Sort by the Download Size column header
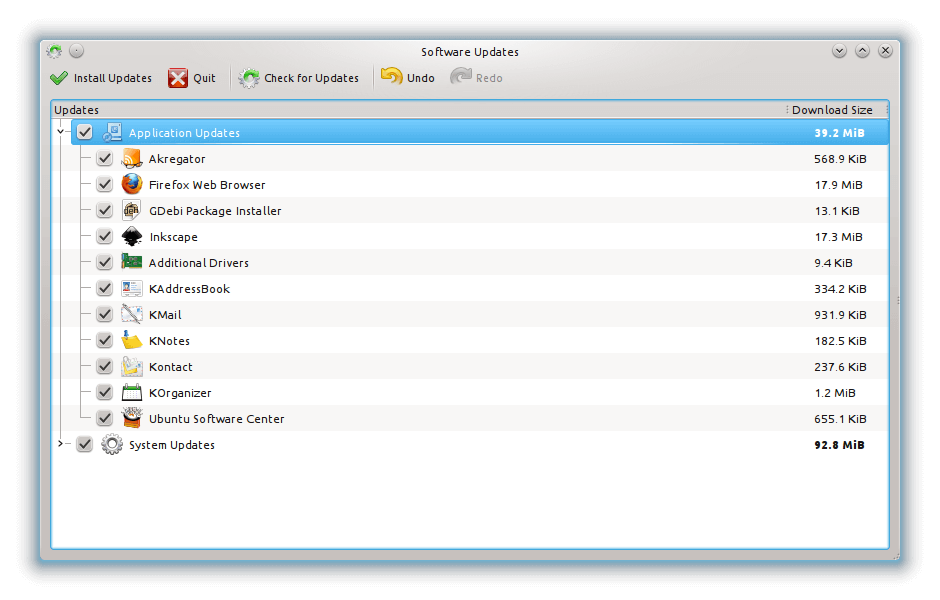Screen dimensions: 940x600 coord(832,110)
